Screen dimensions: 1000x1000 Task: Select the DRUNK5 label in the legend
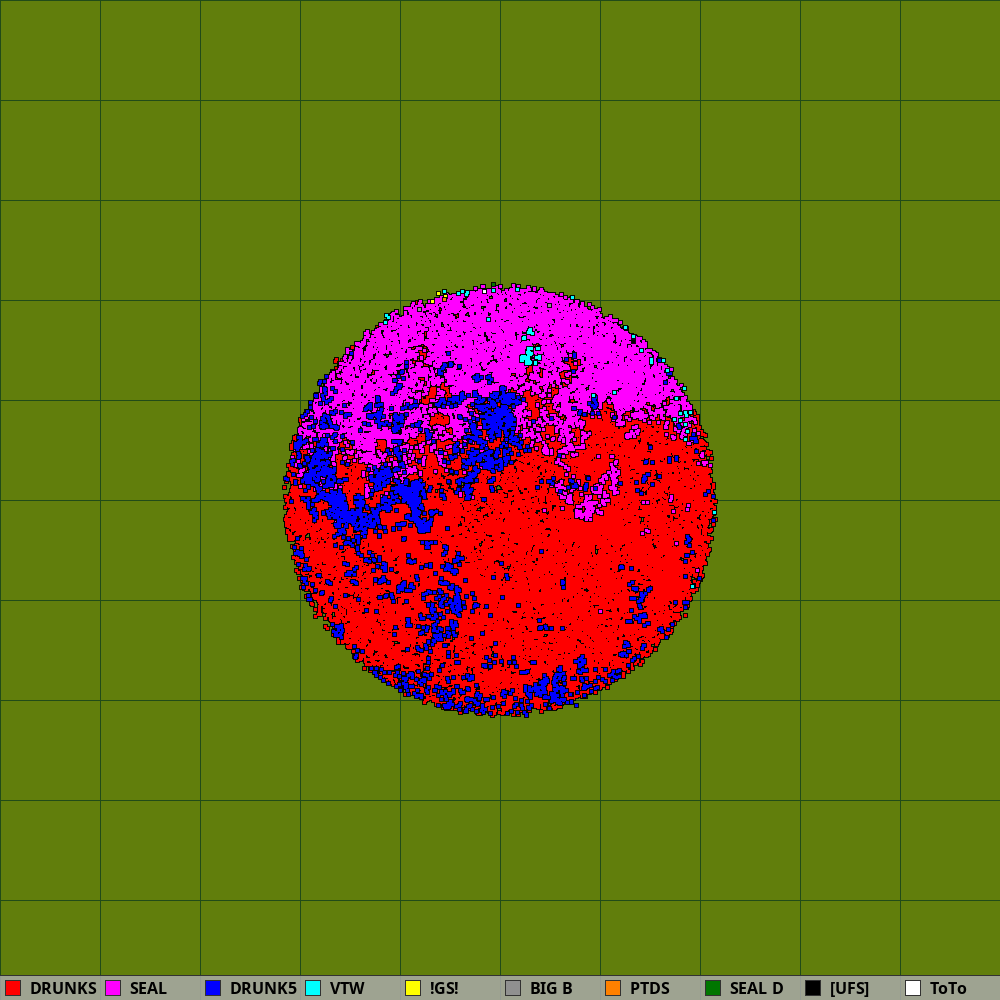pos(263,989)
